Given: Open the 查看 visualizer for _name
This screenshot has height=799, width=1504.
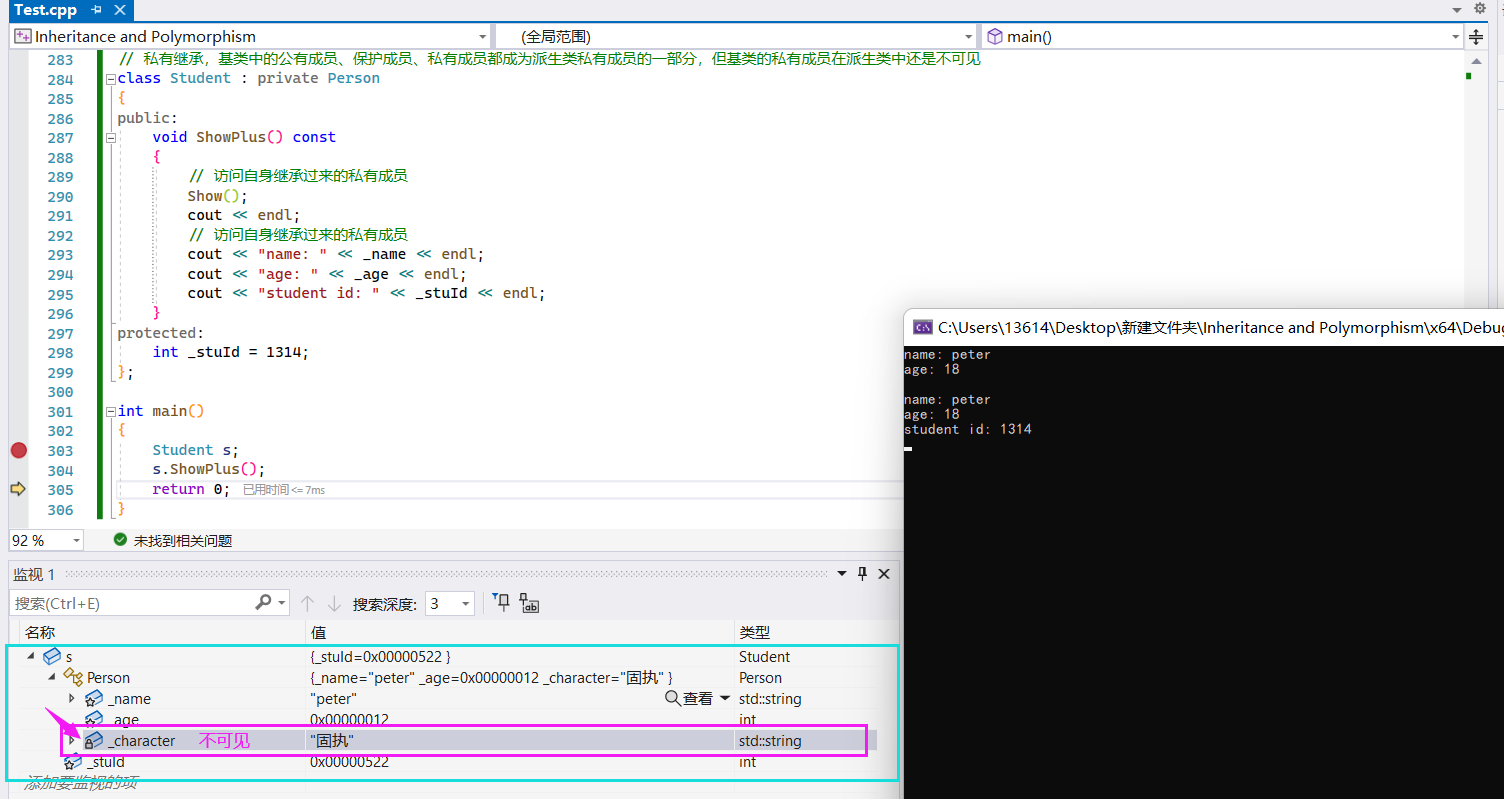Looking at the screenshot, I should point(690,698).
